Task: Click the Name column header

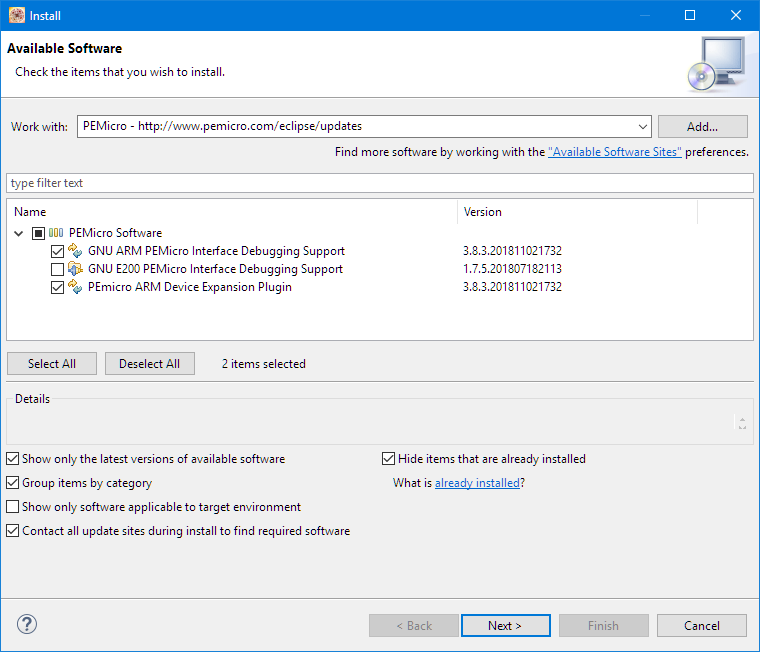Action: pyautogui.click(x=232, y=212)
